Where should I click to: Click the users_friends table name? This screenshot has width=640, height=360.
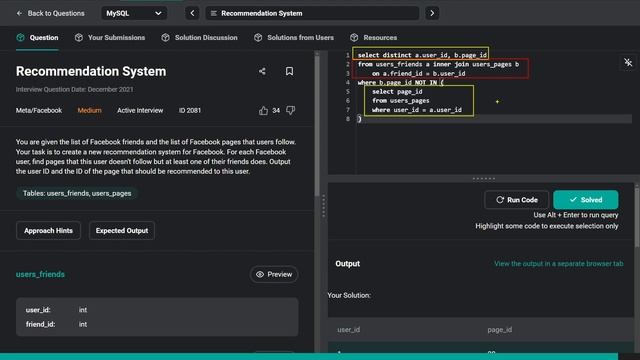[x=40, y=274]
